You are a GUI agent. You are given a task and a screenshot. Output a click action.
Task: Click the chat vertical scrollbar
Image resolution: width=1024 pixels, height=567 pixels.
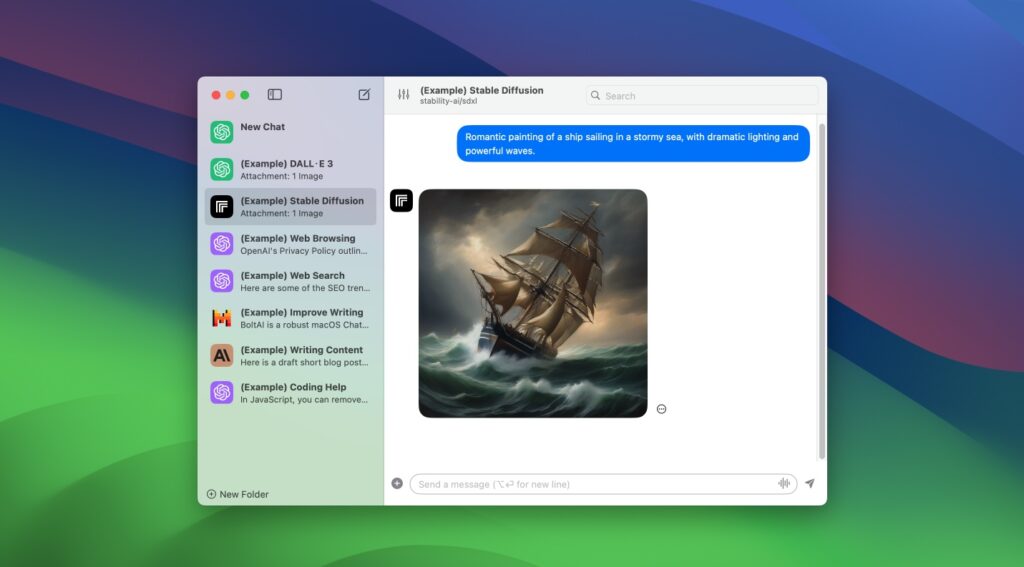[822, 291]
